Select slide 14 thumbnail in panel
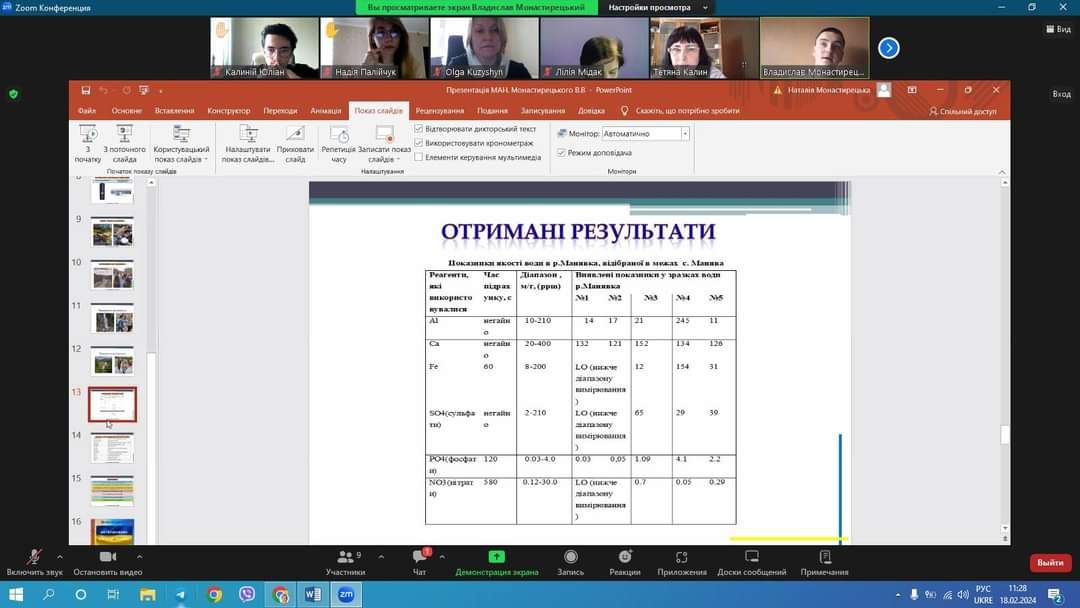This screenshot has width=1080, height=608. point(112,448)
